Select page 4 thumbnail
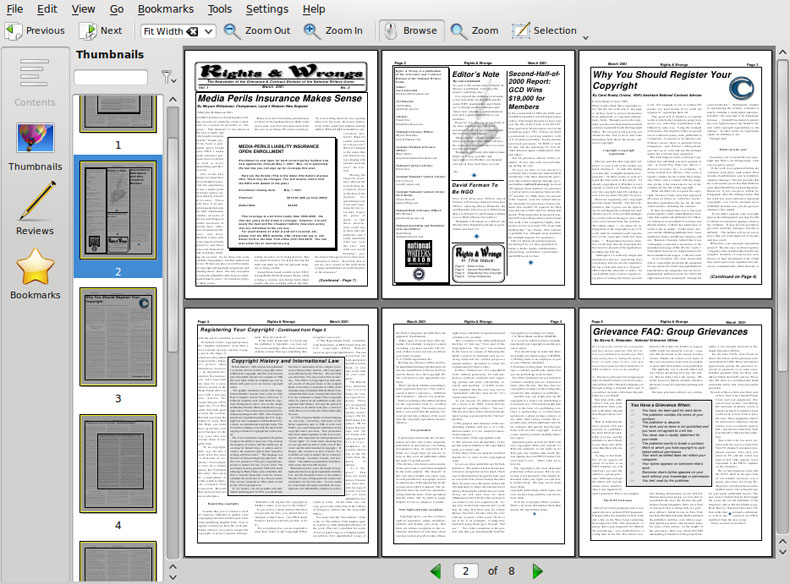 118,464
